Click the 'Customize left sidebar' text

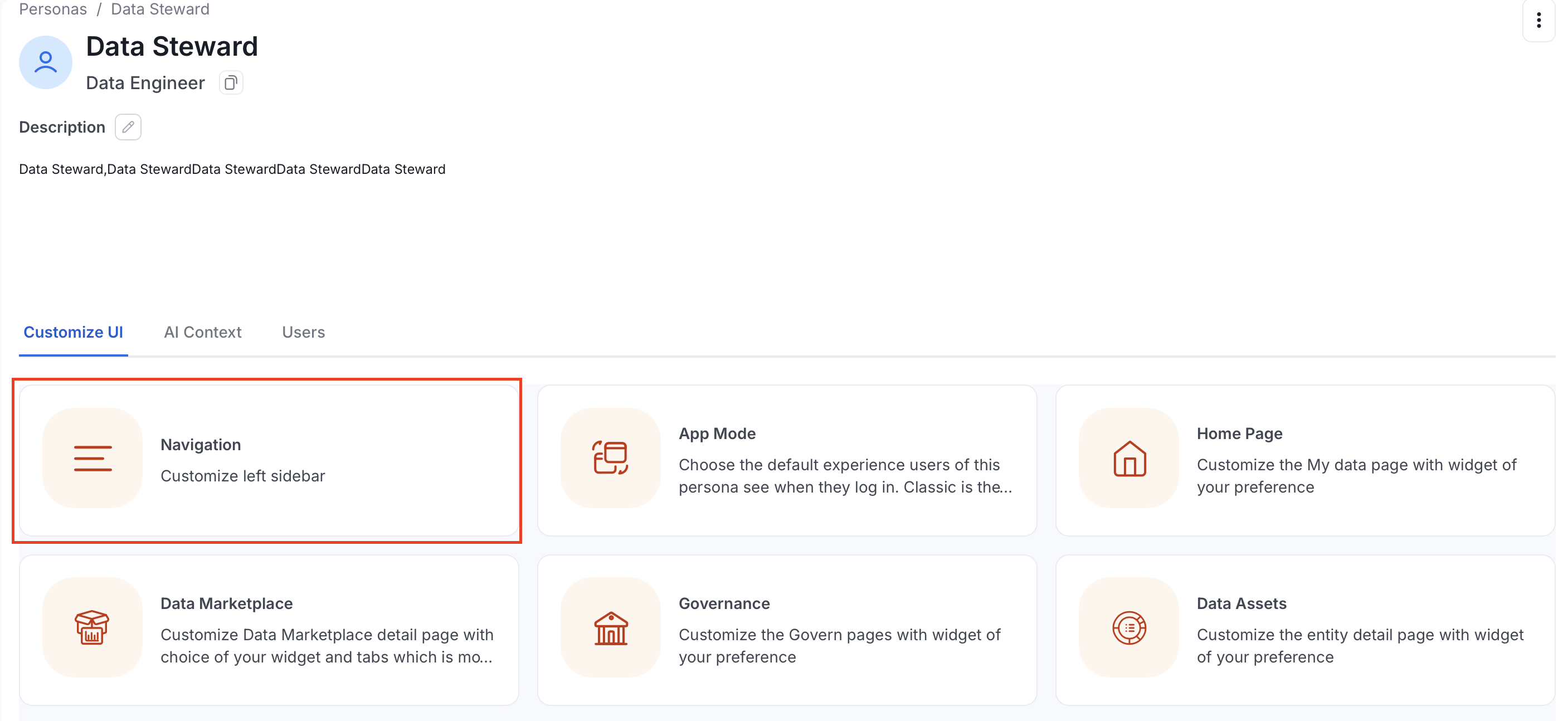click(243, 476)
